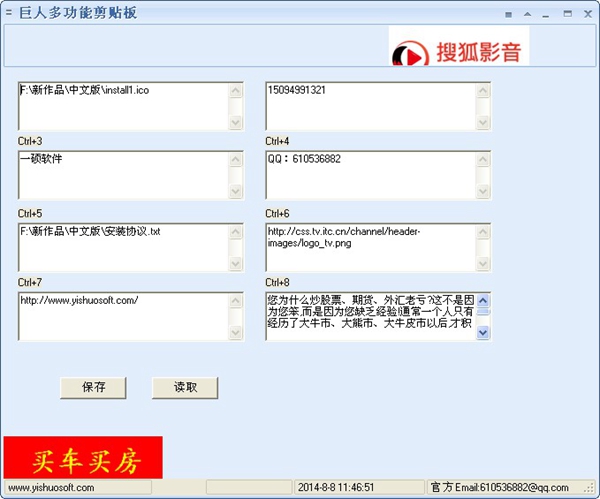
Task: Close the 巨人多功能剪贴板 window
Action: [586, 13]
